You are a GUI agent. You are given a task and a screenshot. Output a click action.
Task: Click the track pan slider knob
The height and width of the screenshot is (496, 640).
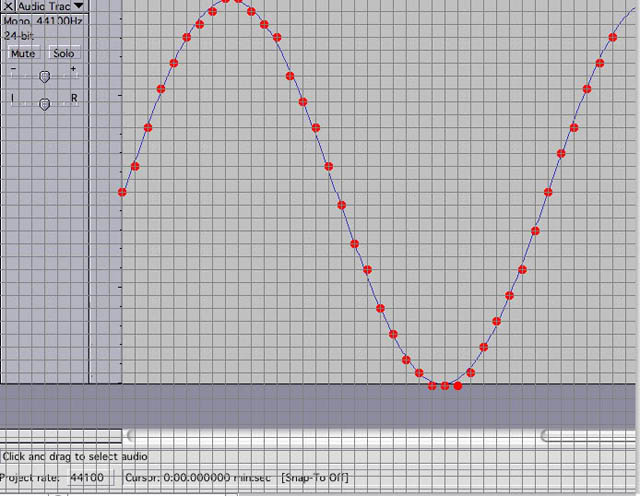[44, 103]
